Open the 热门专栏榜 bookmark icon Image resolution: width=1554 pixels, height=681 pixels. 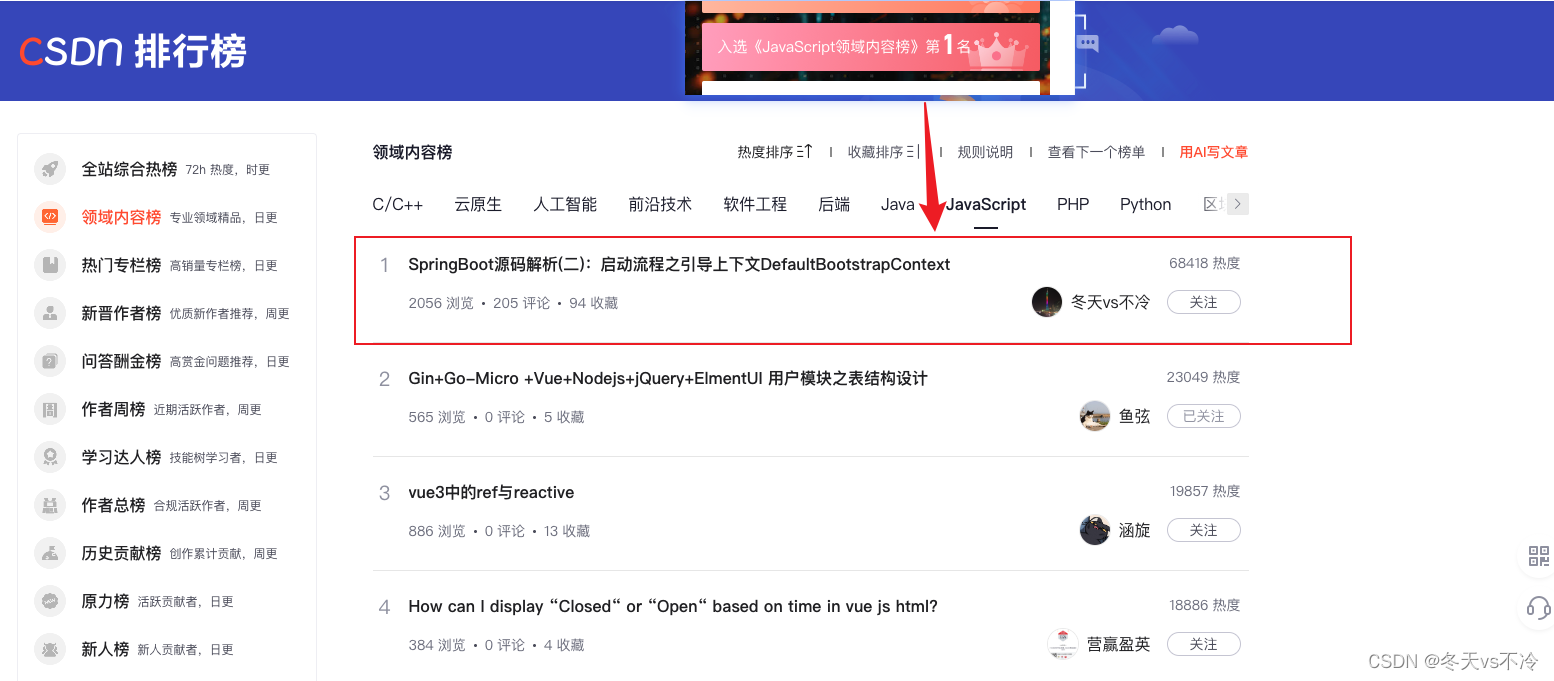50,265
